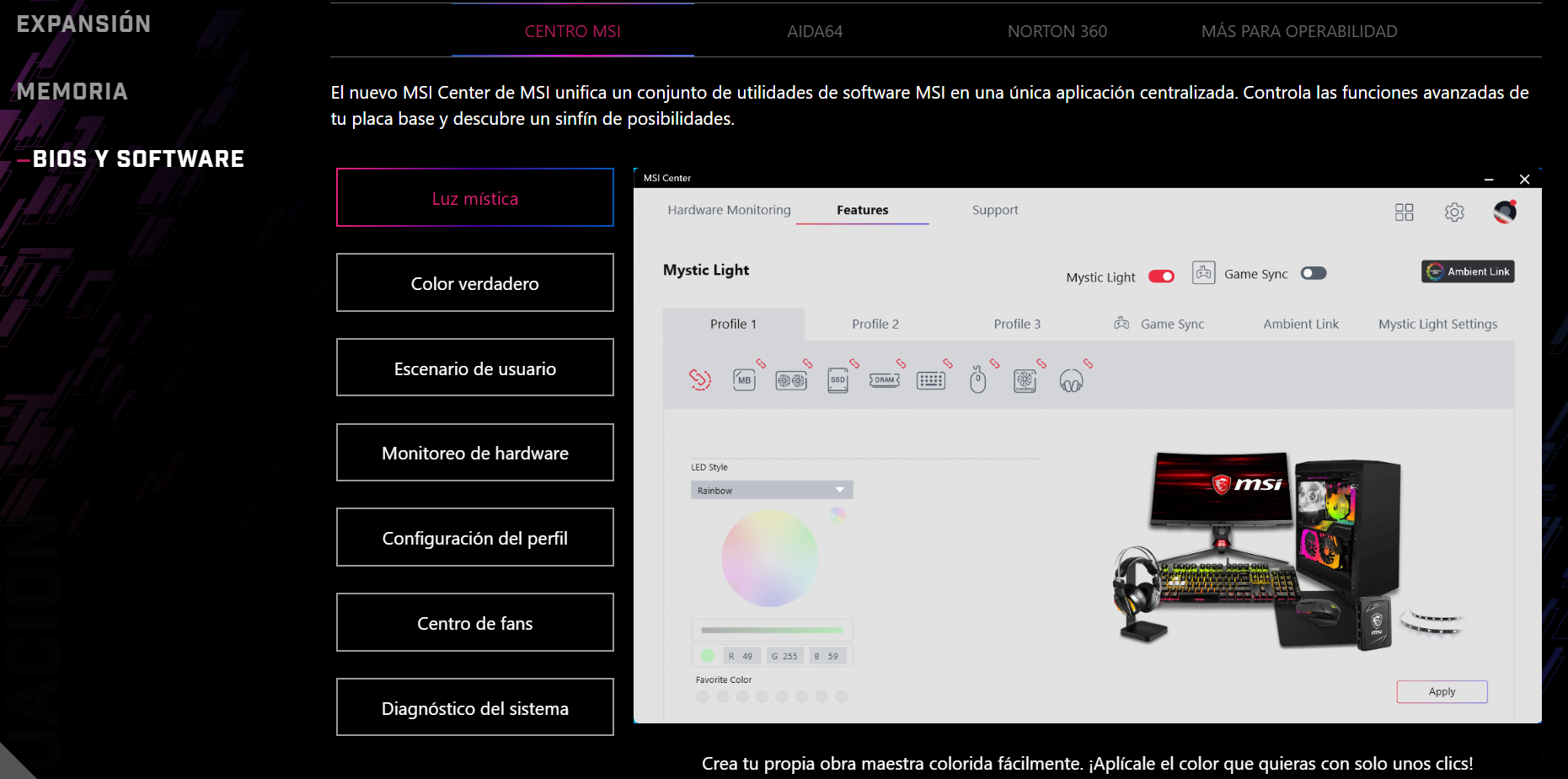Open the LED Style Rainbow dropdown
This screenshot has width=1568, height=779.
(772, 490)
